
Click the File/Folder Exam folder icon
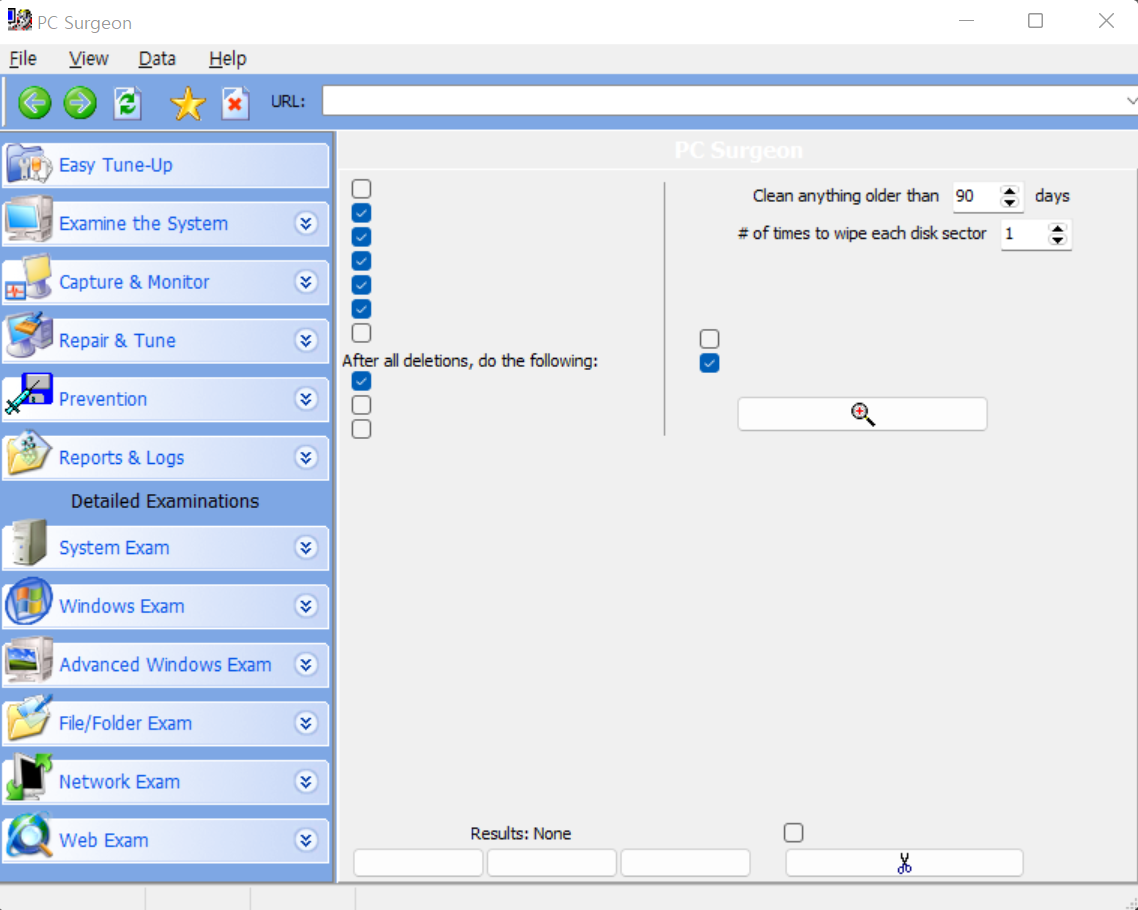tap(28, 718)
